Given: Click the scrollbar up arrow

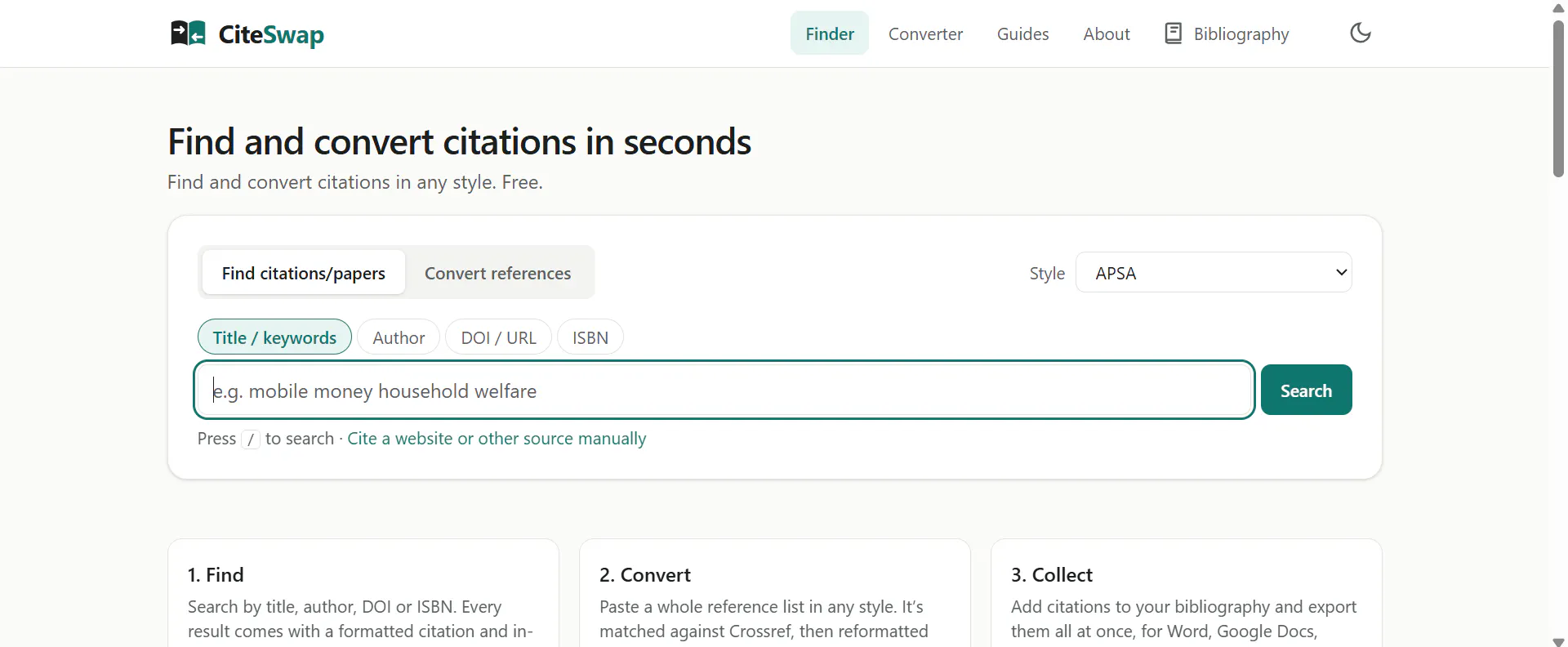Looking at the screenshot, I should click(1558, 7).
